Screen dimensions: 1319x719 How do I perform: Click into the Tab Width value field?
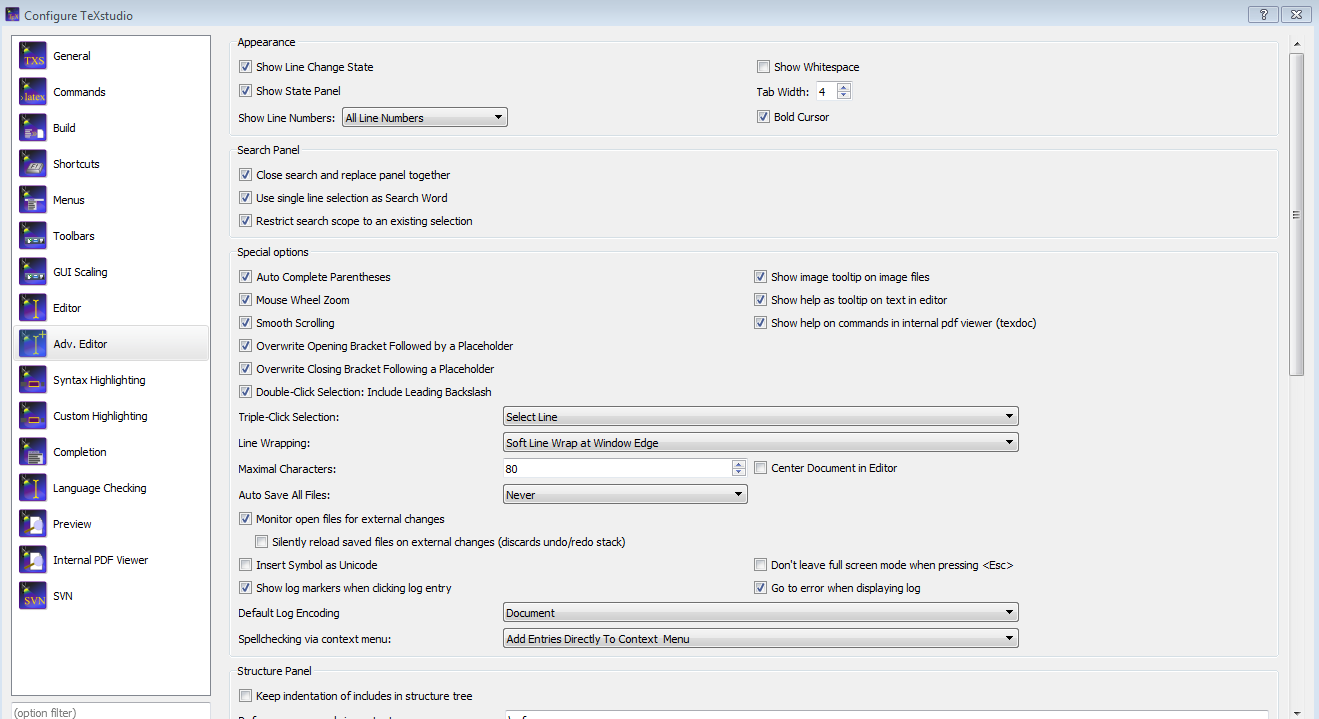tap(826, 92)
